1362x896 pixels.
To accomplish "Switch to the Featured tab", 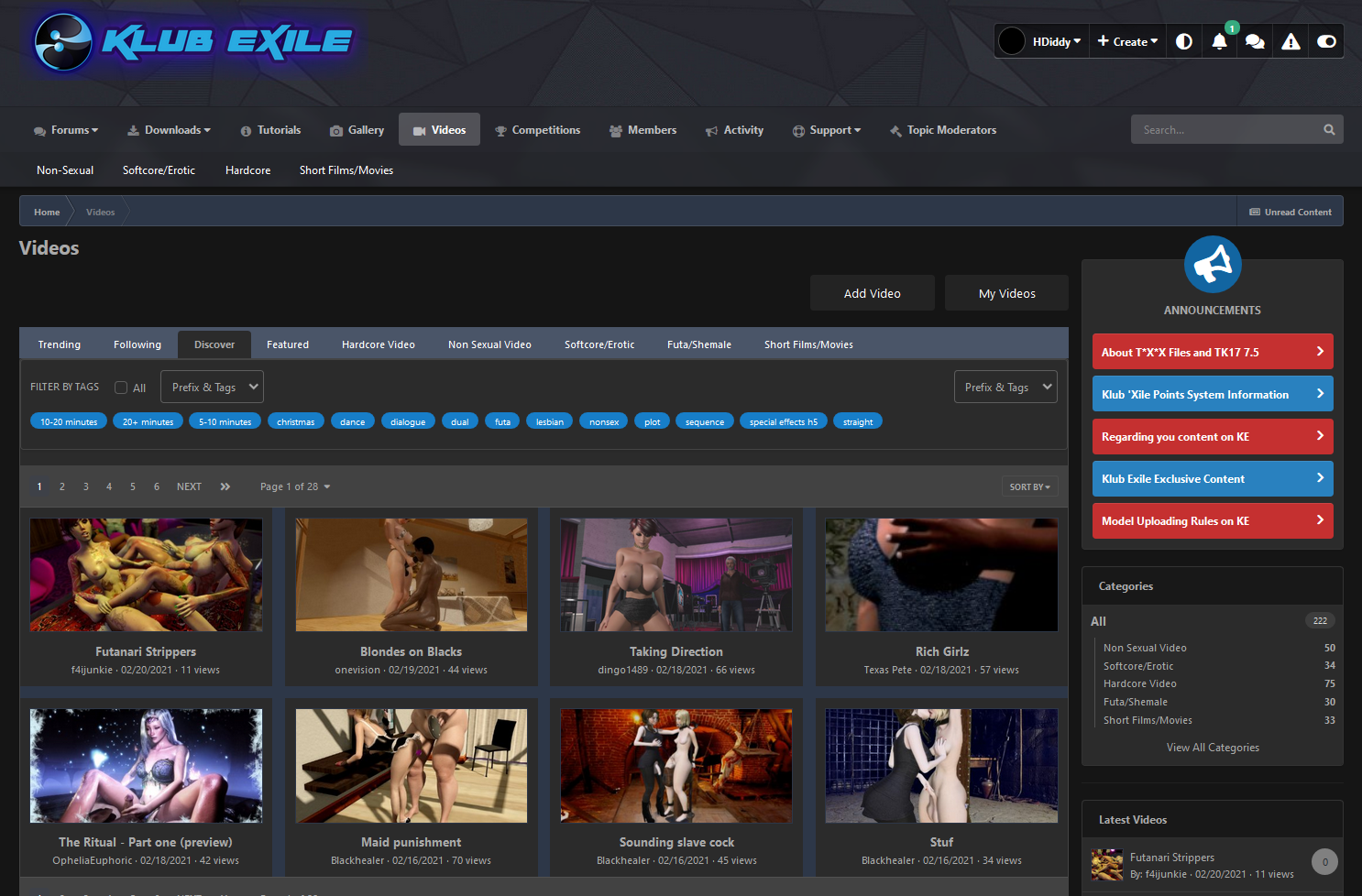I will [x=288, y=344].
